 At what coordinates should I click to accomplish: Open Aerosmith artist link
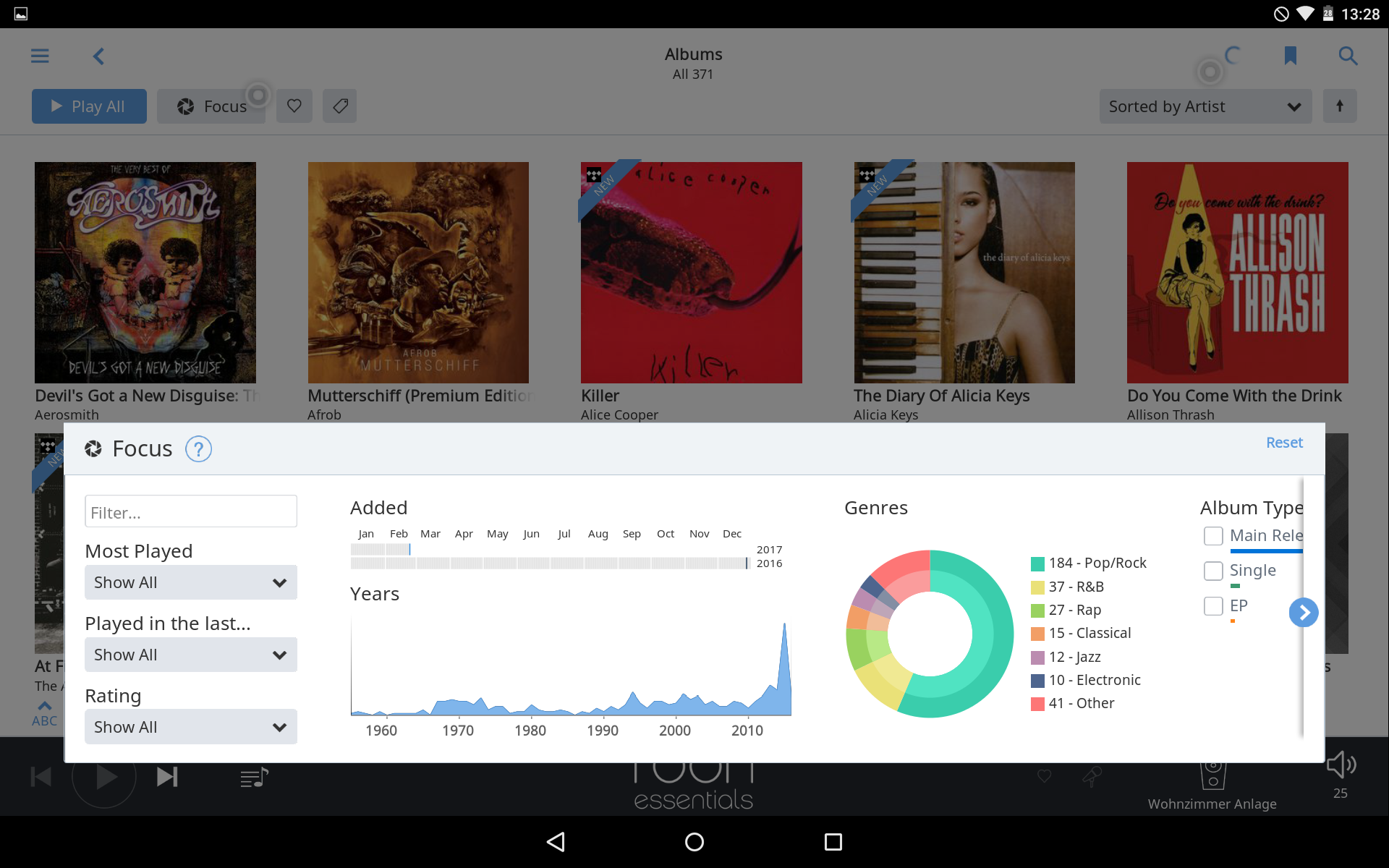pyautogui.click(x=67, y=415)
